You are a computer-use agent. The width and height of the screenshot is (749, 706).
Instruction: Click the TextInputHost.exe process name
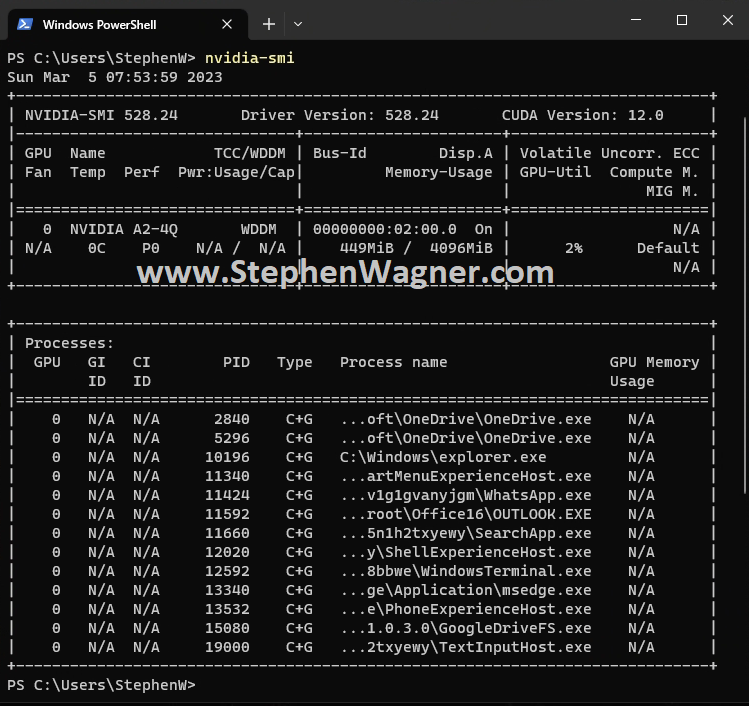coord(466,648)
